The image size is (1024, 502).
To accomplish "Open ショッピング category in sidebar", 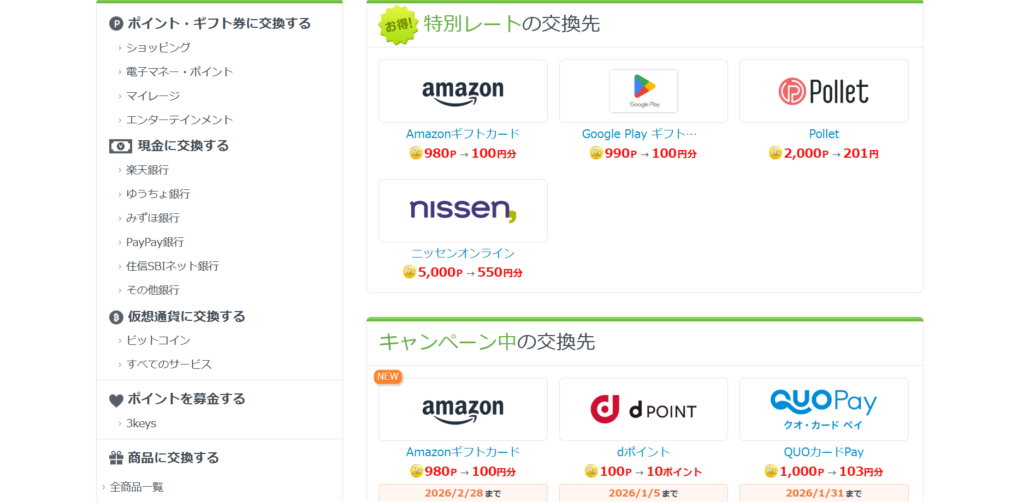I will 158,47.
